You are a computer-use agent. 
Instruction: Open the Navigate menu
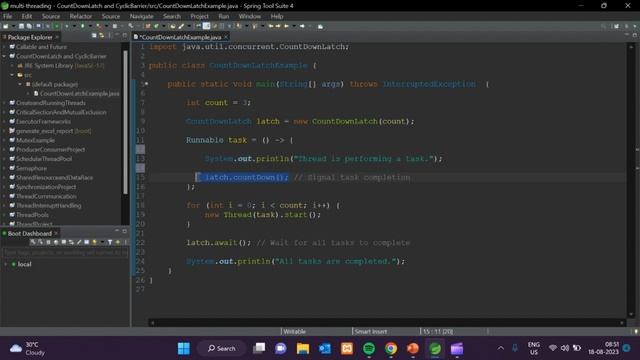coord(142,16)
